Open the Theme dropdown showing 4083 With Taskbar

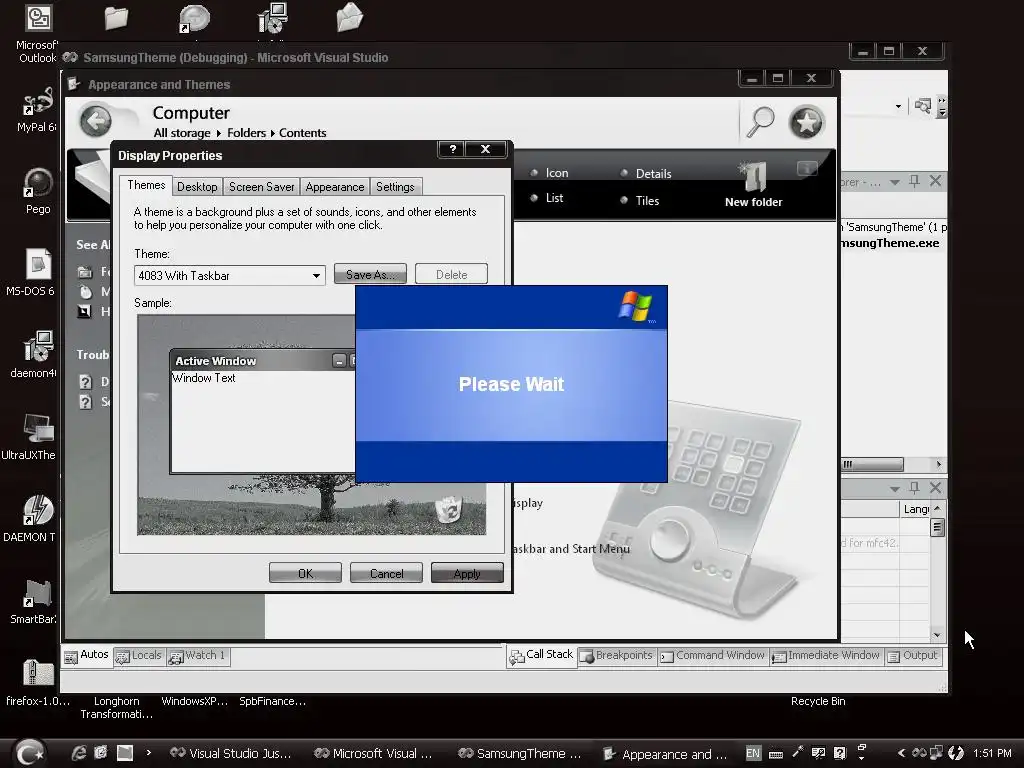[x=229, y=276]
